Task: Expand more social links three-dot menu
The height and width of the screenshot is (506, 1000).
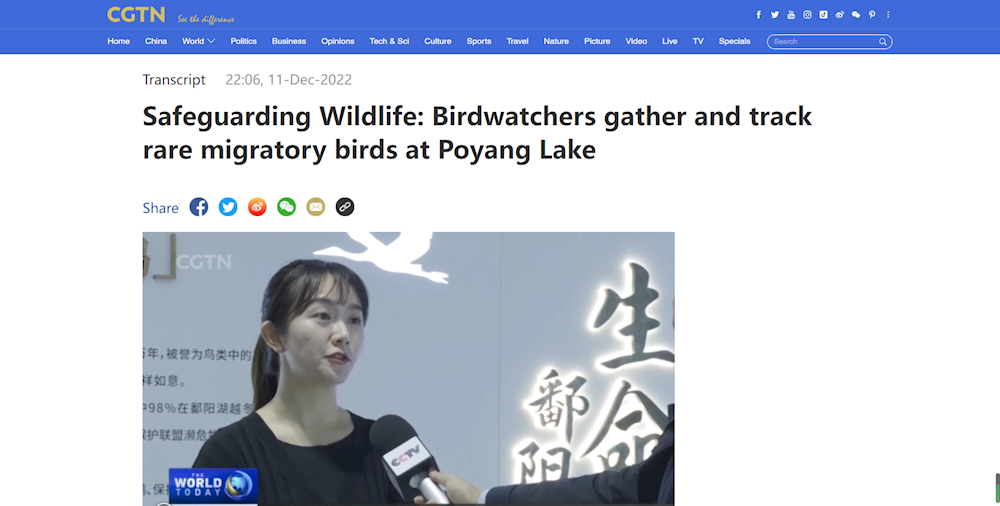Action: pos(888,15)
